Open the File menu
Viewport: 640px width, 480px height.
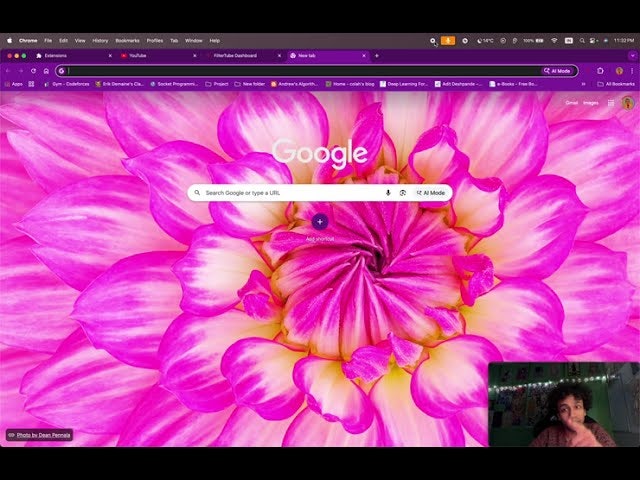click(48, 41)
